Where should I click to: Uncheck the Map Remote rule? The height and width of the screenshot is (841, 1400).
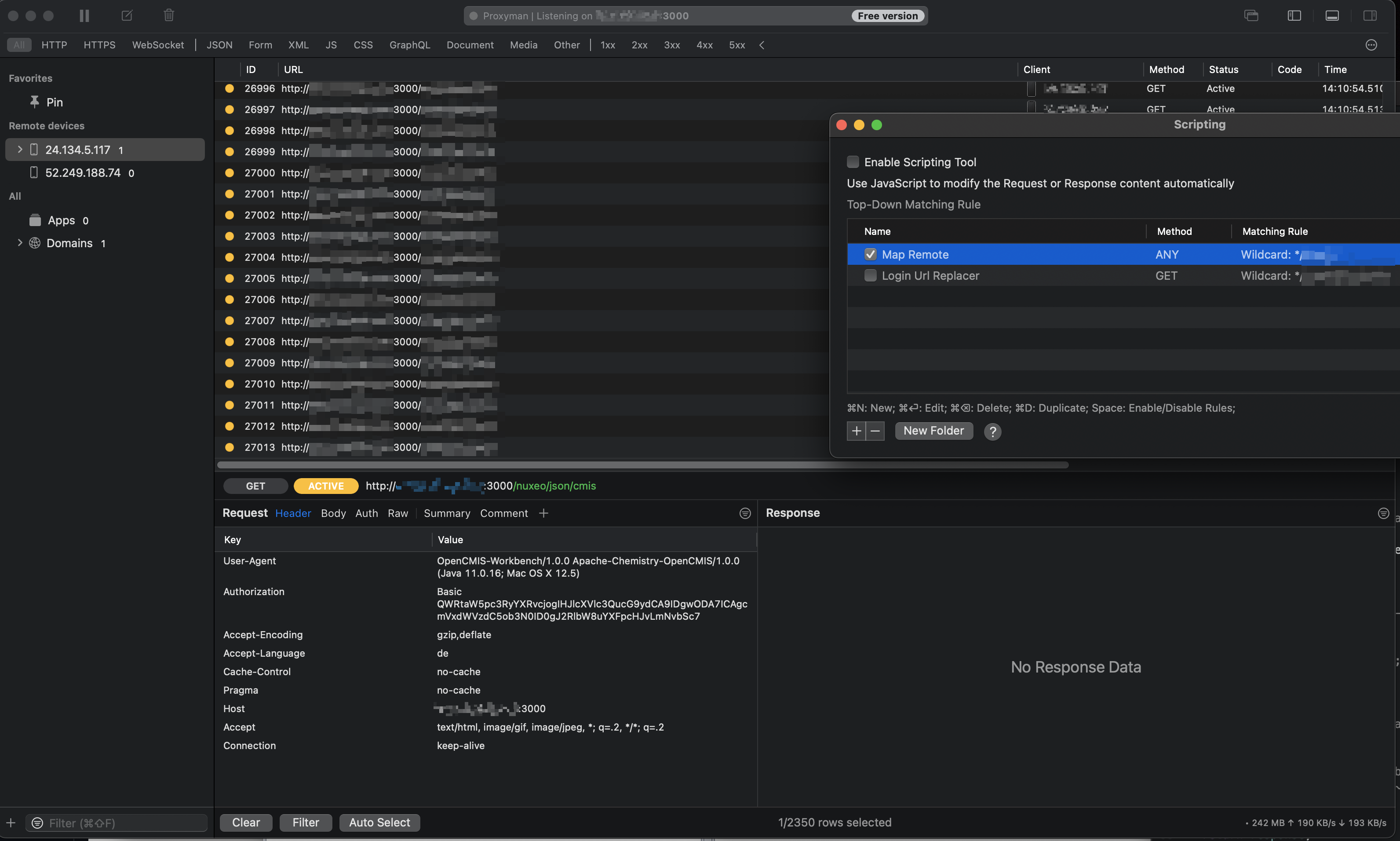(x=871, y=254)
